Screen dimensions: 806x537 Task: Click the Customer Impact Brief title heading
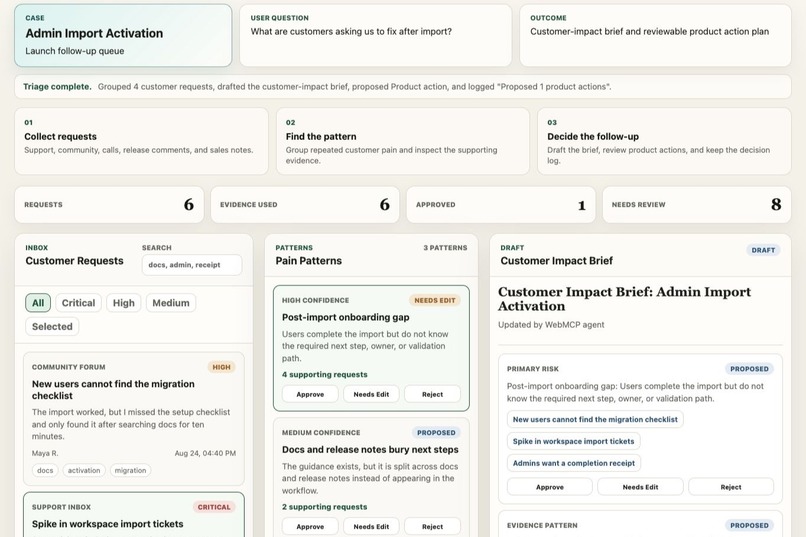tap(624, 299)
